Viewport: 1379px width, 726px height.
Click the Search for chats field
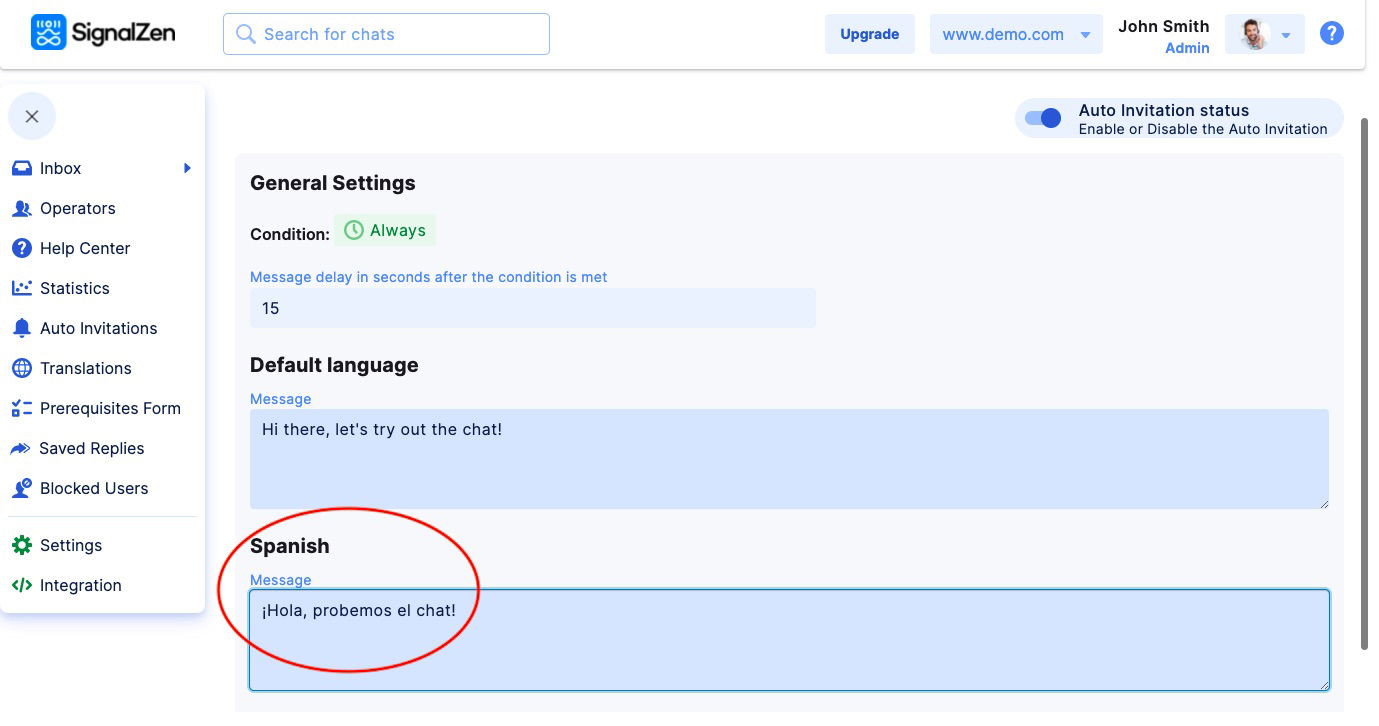[x=386, y=34]
